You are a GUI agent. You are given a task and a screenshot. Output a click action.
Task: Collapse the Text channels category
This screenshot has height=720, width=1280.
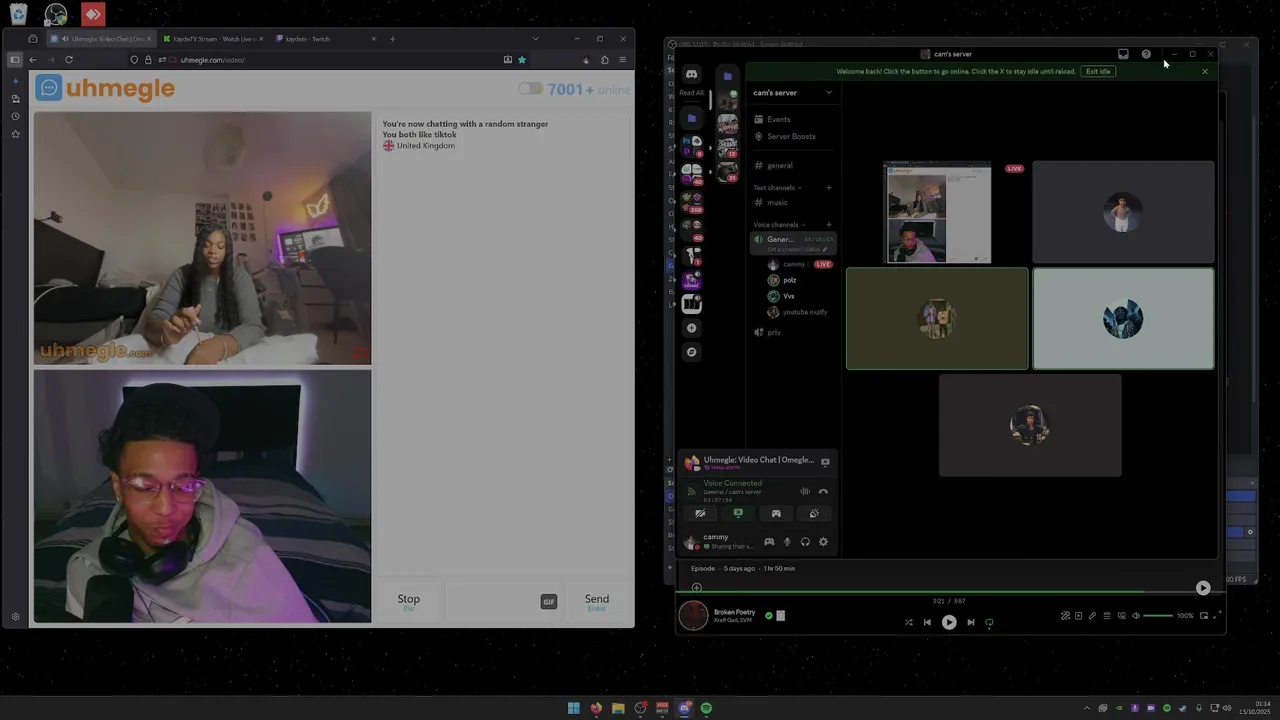point(776,187)
